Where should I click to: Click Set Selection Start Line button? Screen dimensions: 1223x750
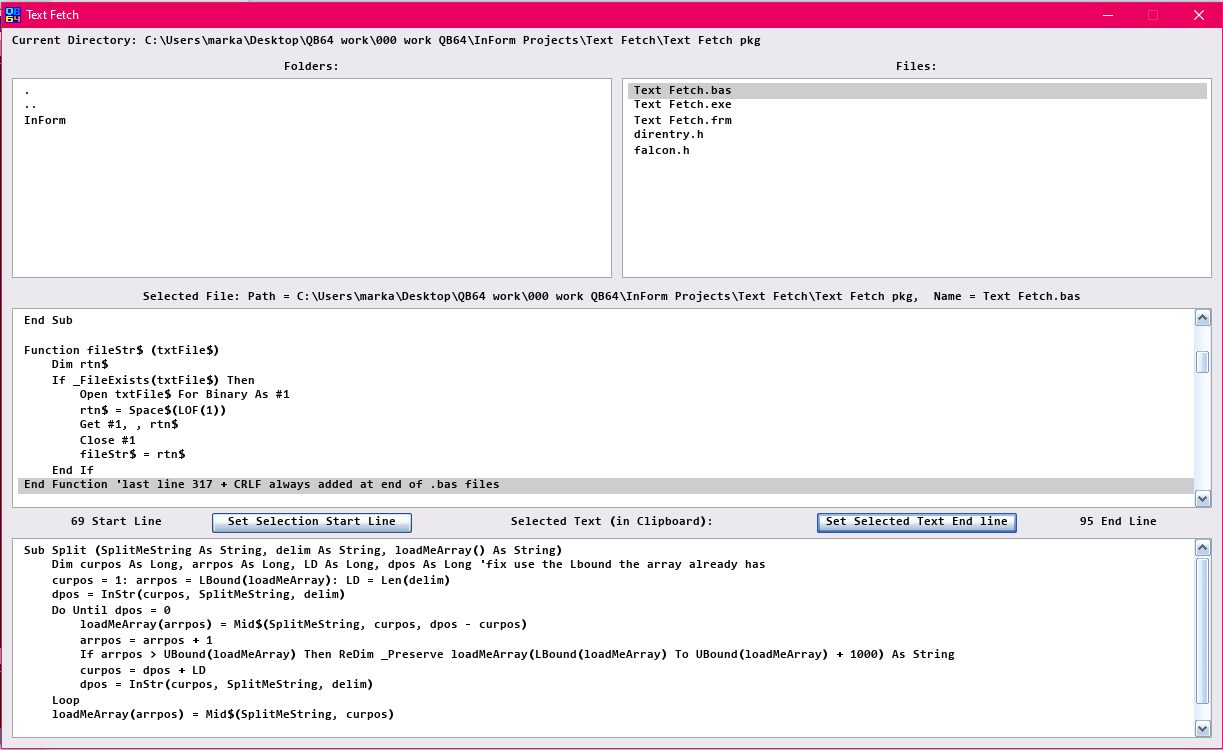312,522
